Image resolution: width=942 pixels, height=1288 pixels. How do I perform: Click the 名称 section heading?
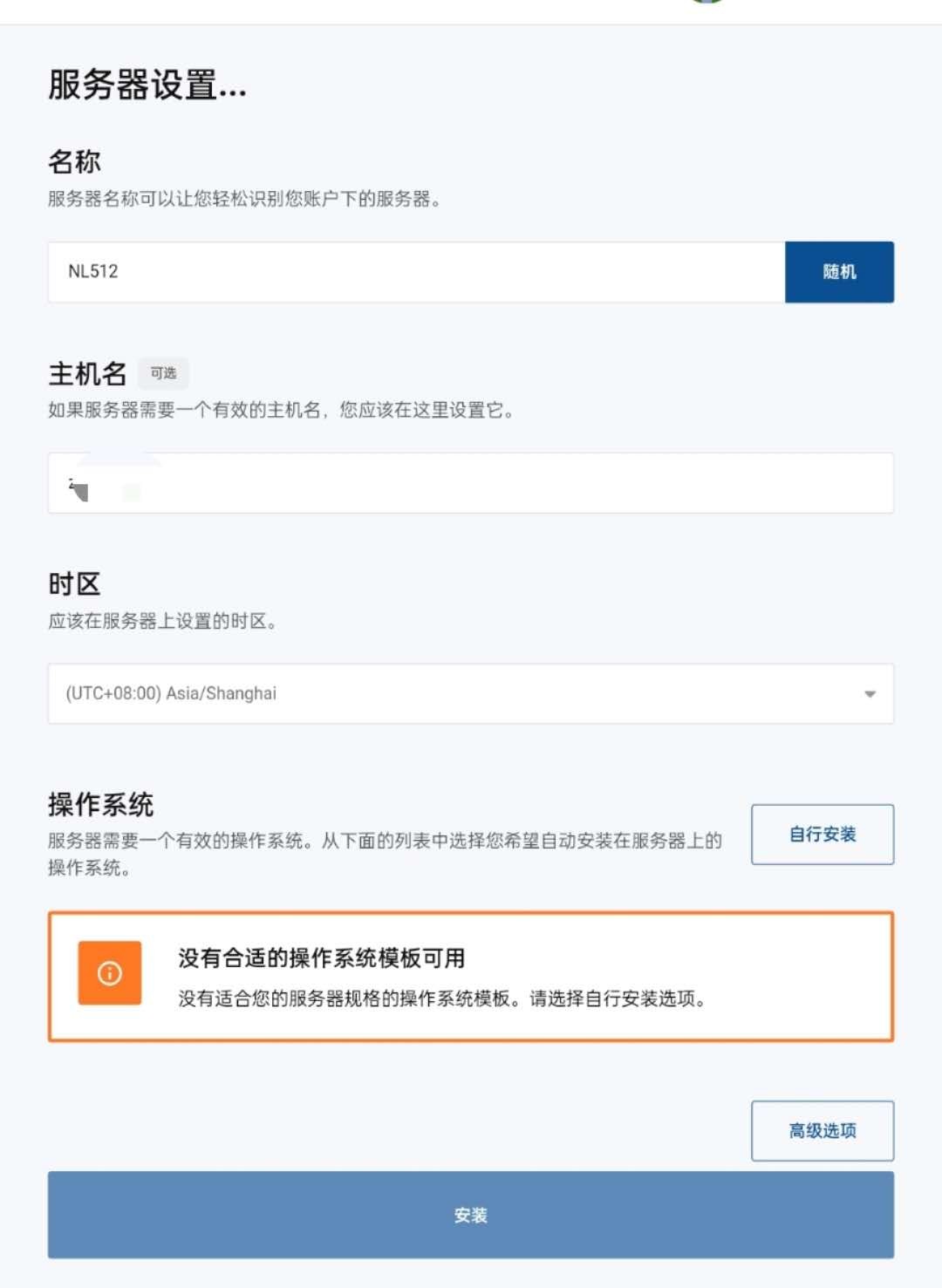75,161
